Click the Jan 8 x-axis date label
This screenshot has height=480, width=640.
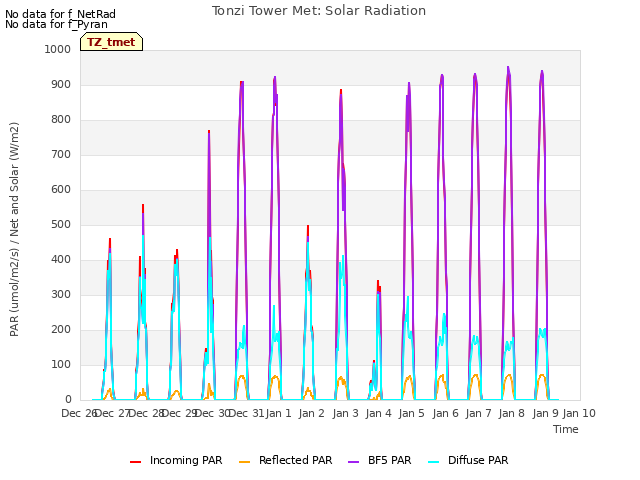point(511,413)
